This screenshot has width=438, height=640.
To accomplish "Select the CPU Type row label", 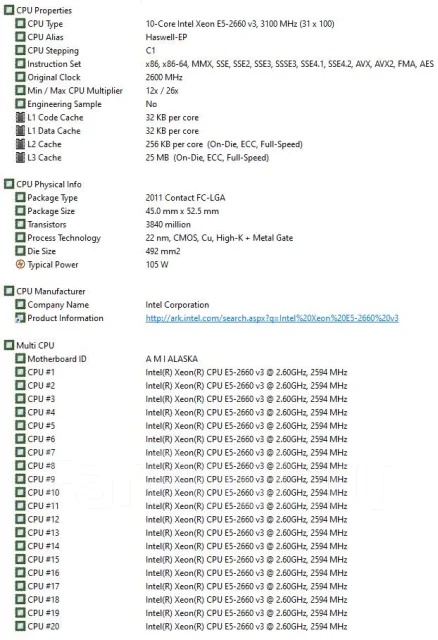I will pyautogui.click(x=45, y=24).
